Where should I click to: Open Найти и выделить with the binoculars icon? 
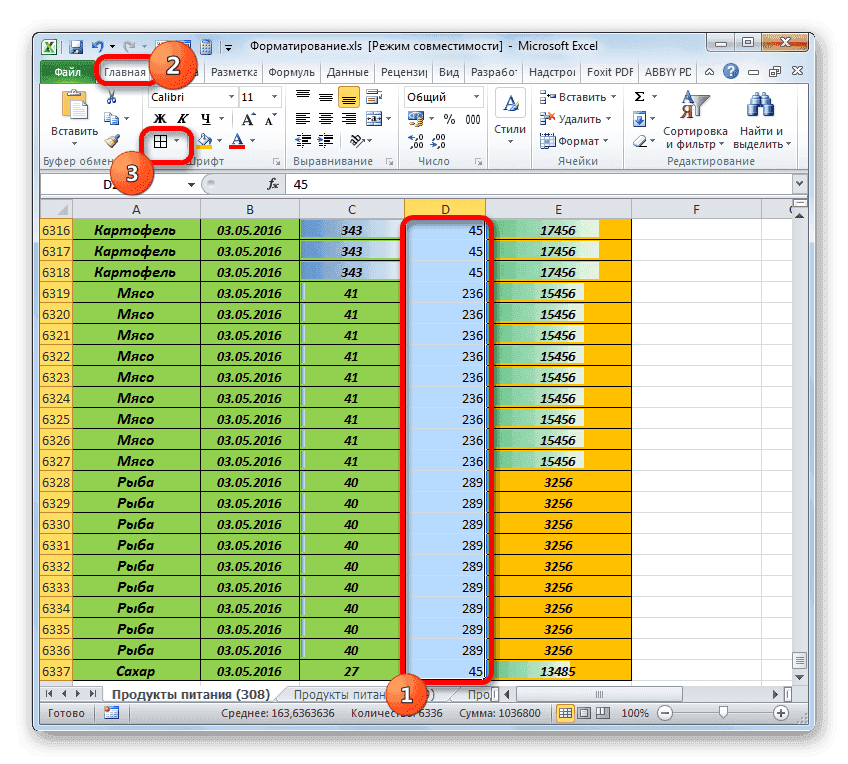tap(759, 105)
